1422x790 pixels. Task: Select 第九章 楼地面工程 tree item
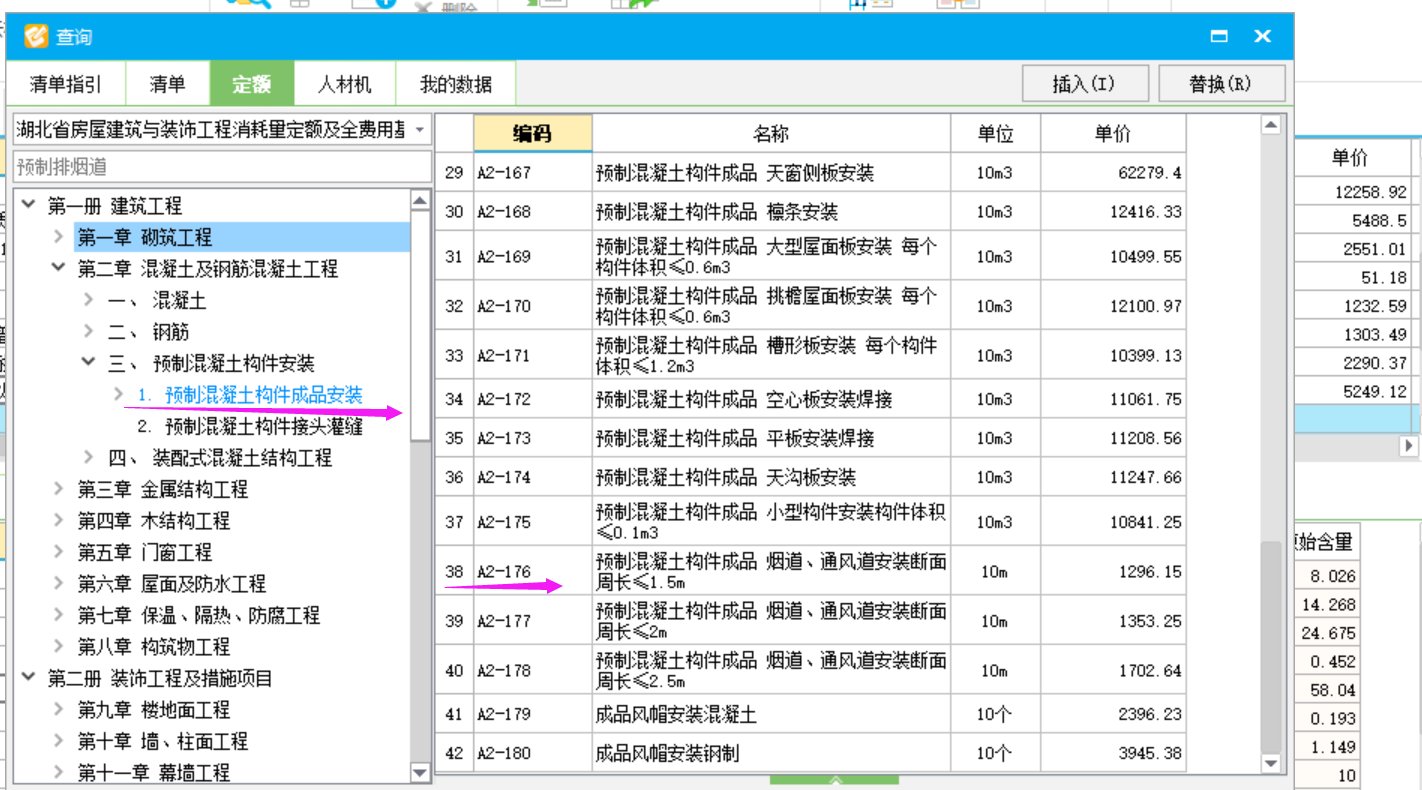(154, 710)
